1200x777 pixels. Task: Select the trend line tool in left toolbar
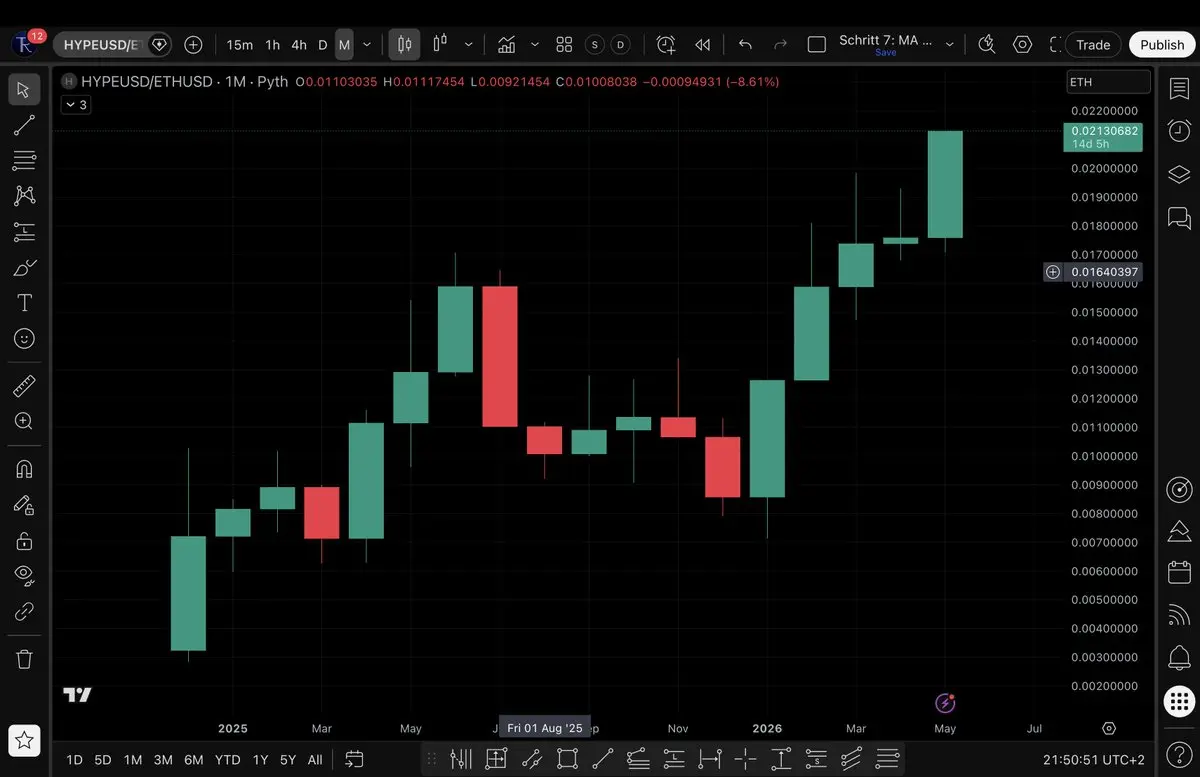coord(24,125)
